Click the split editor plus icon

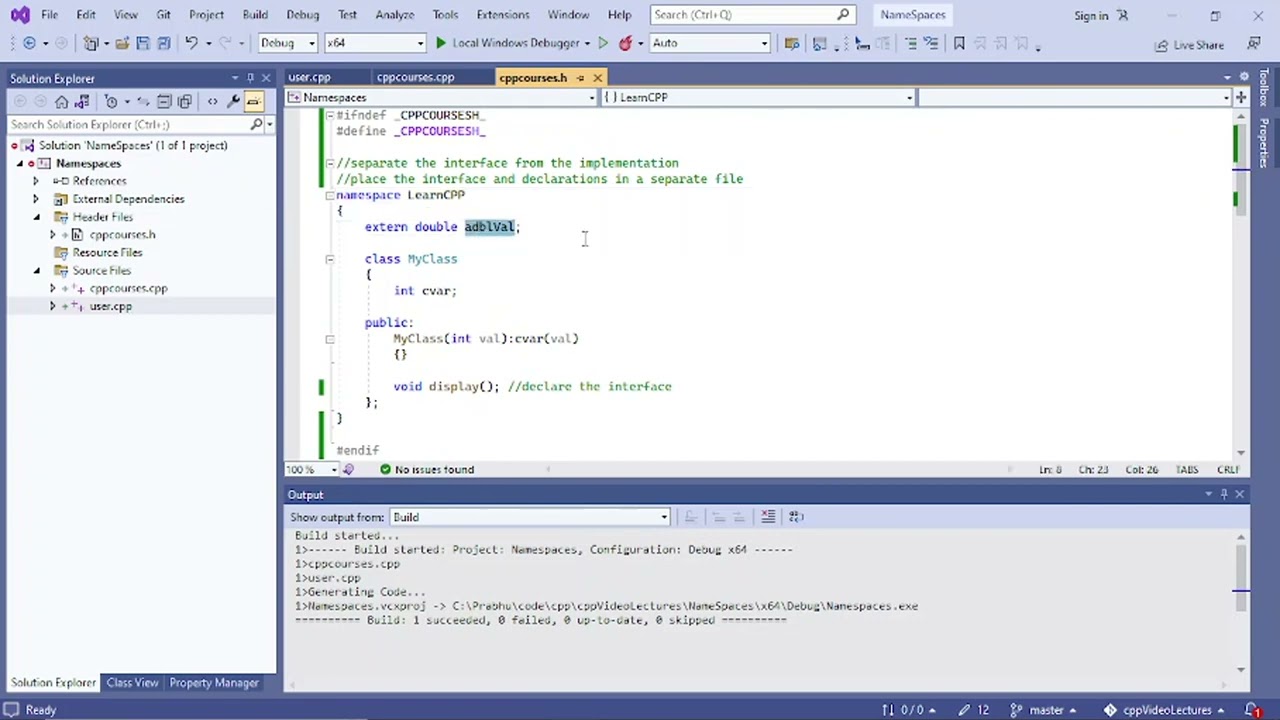coord(1241,97)
